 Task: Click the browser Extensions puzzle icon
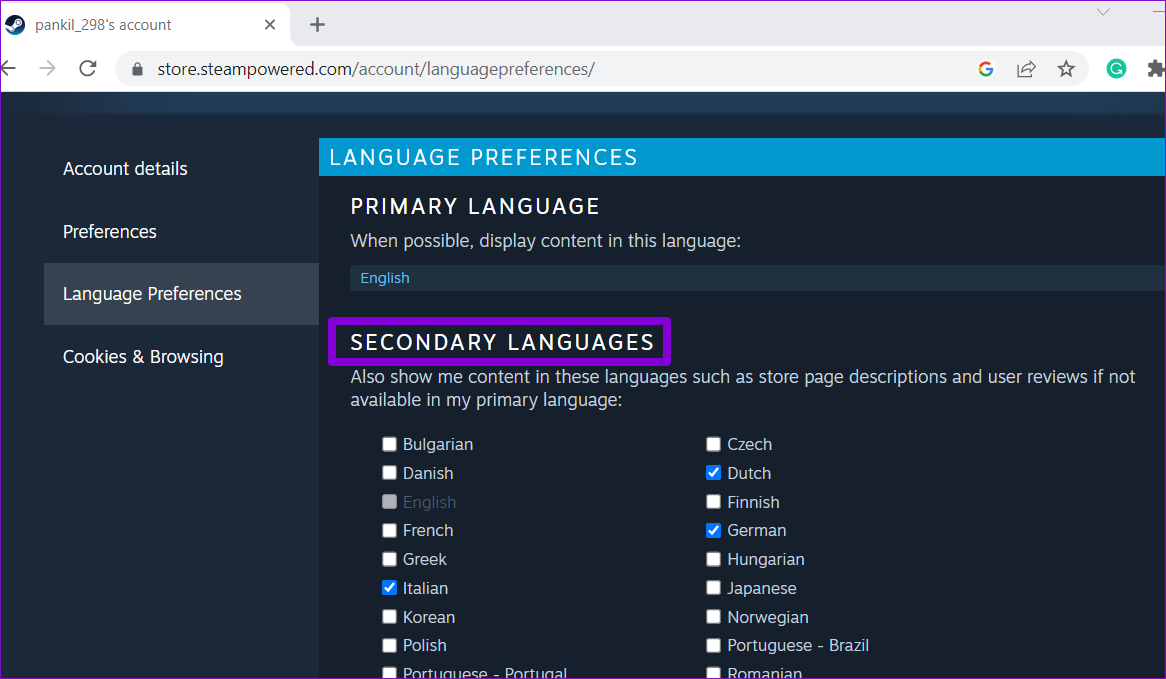tap(1155, 68)
